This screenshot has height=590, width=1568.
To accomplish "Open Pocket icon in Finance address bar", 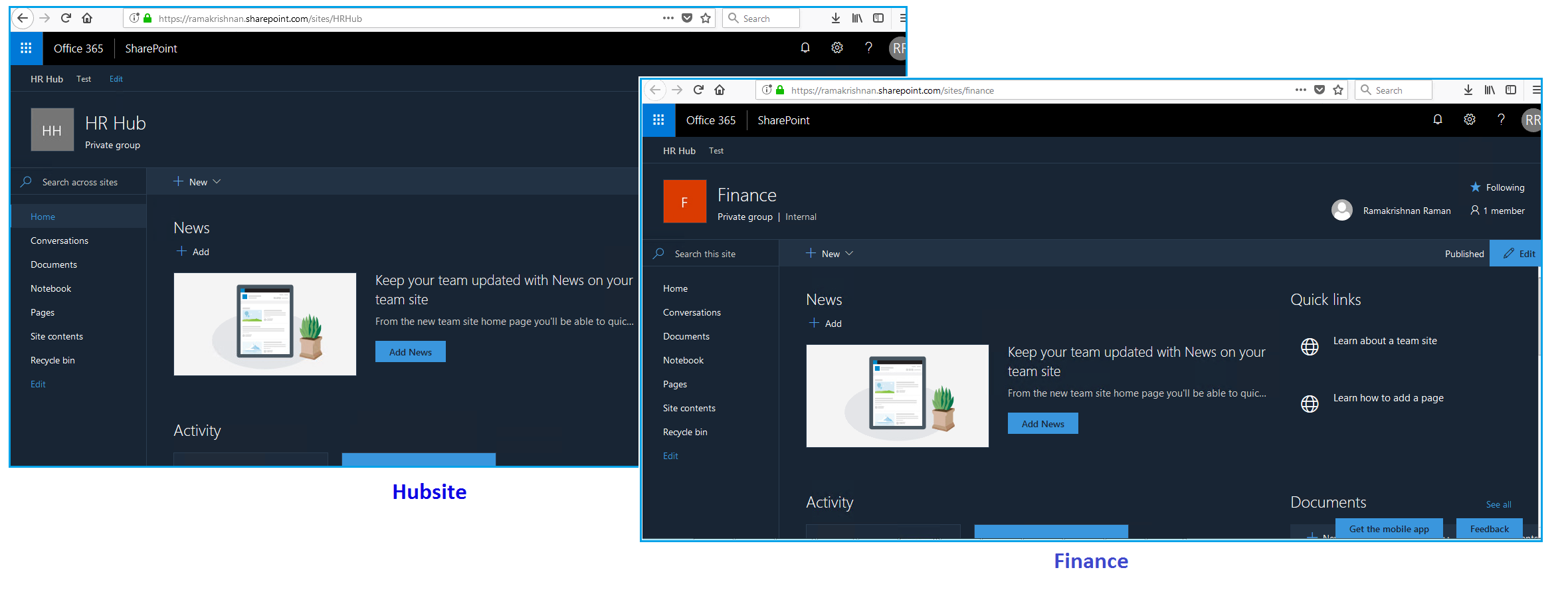I will coord(1320,90).
